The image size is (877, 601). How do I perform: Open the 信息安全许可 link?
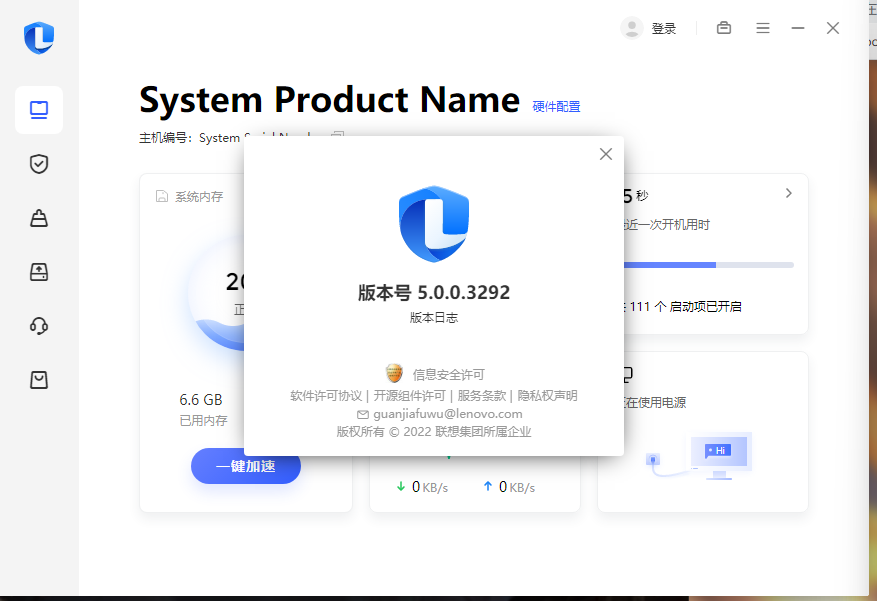point(449,375)
